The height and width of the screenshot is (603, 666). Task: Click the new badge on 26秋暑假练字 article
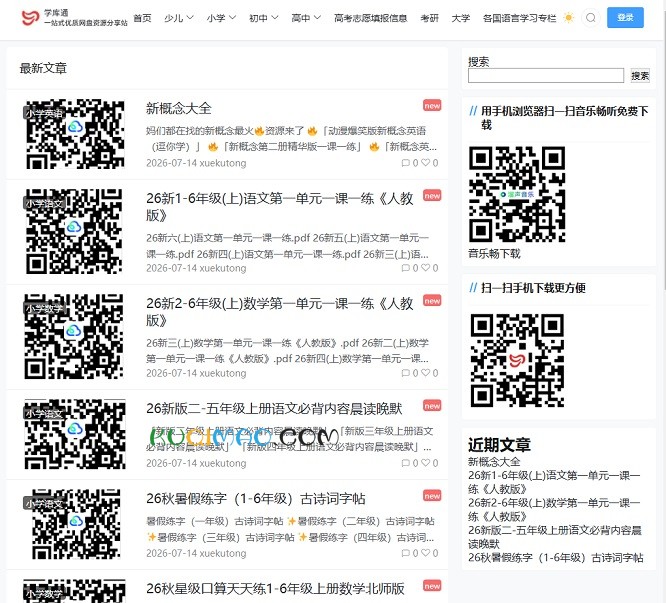pyautogui.click(x=432, y=496)
